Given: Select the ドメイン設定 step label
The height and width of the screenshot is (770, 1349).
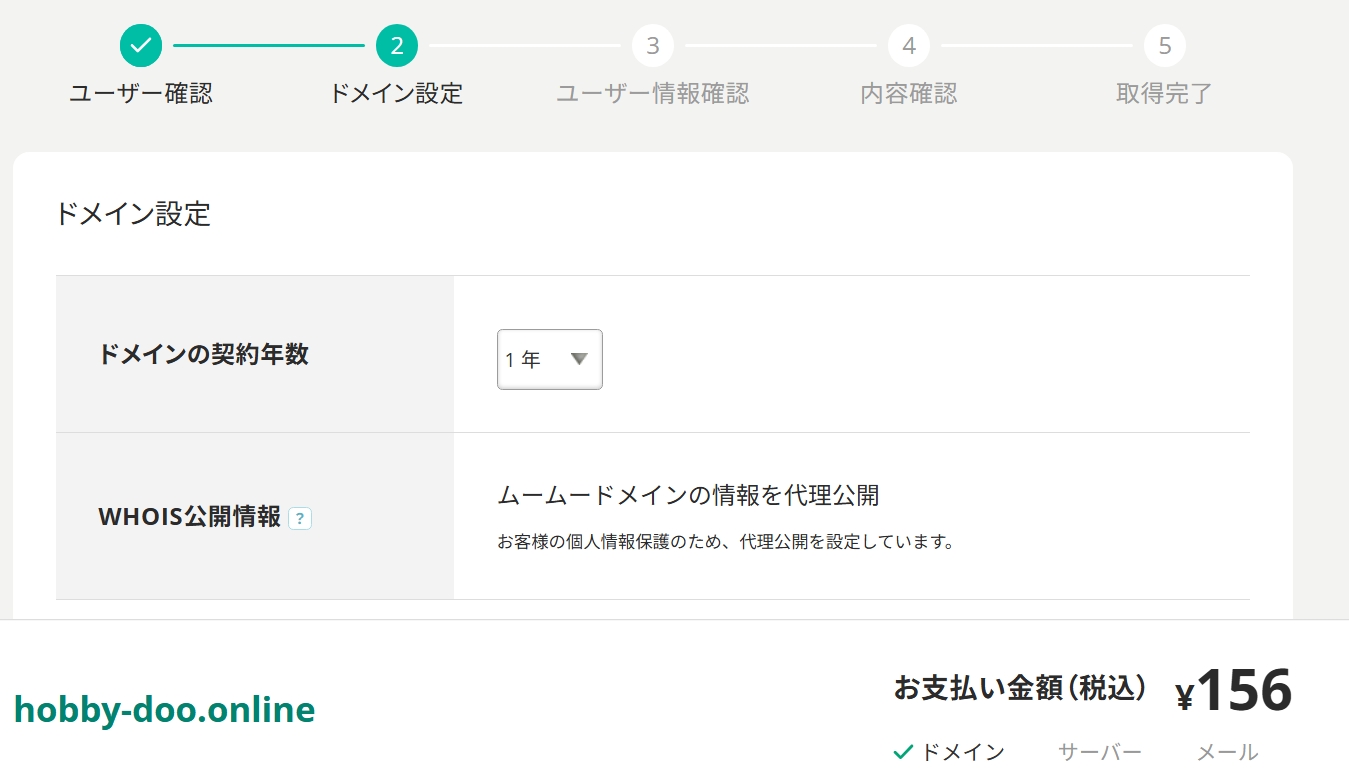Looking at the screenshot, I should [397, 94].
